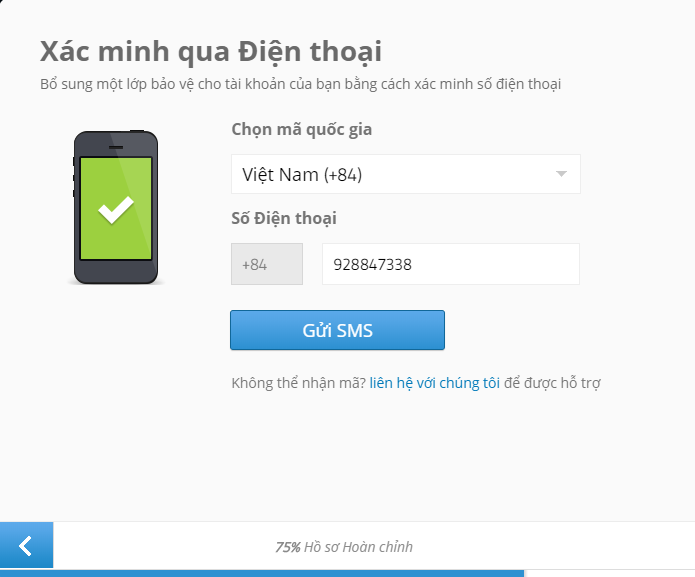
Task: Click the white checkmark on the phone screen
Action: [116, 210]
